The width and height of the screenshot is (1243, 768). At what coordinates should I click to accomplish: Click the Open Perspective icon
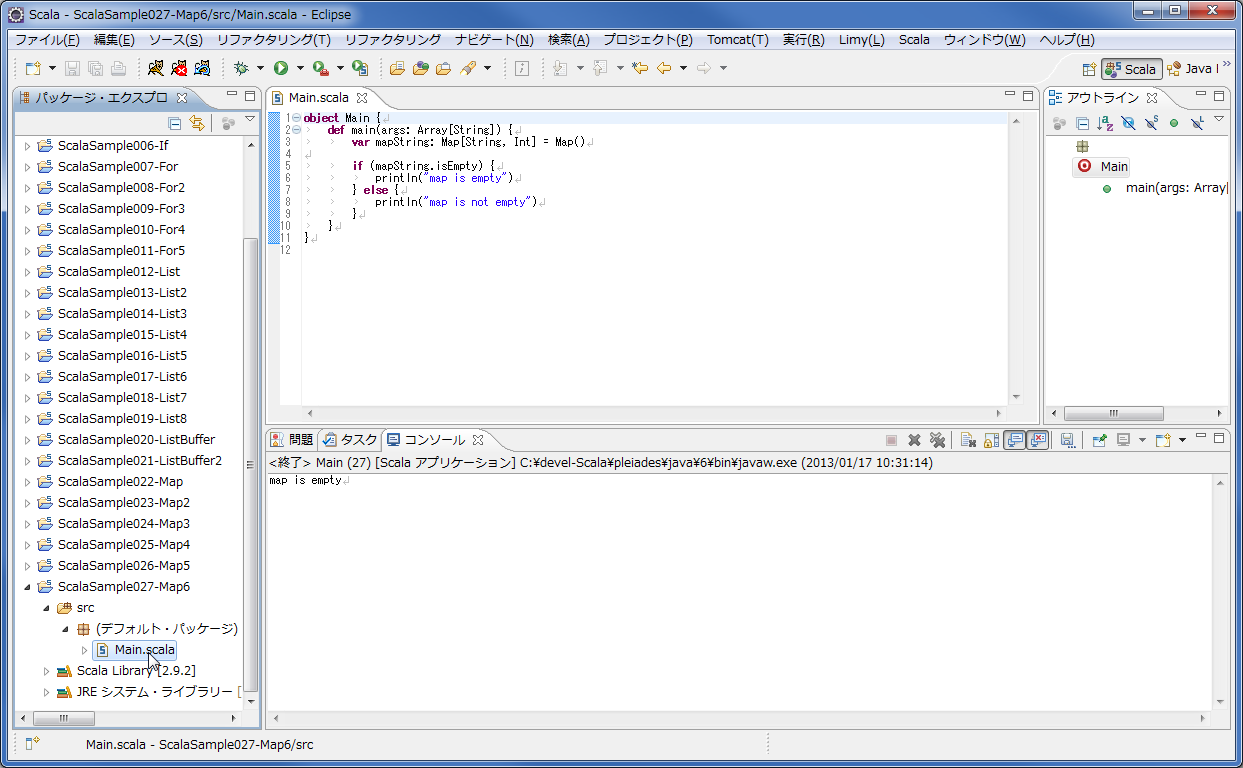pos(1089,69)
